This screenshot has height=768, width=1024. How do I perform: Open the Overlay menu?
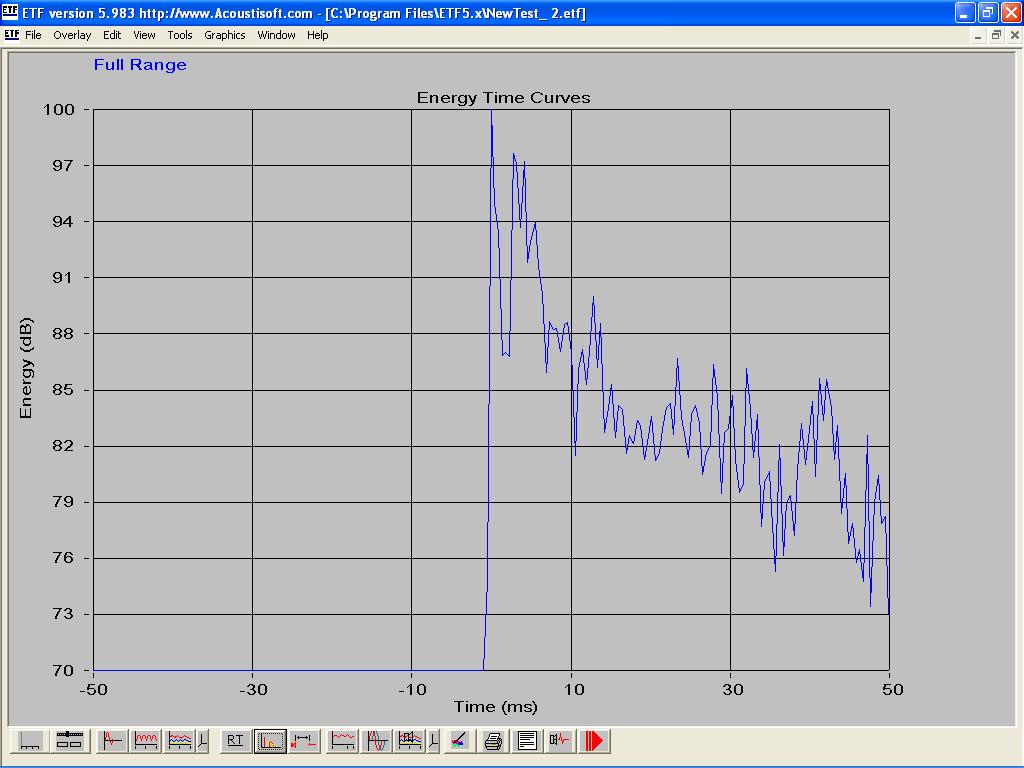point(72,35)
